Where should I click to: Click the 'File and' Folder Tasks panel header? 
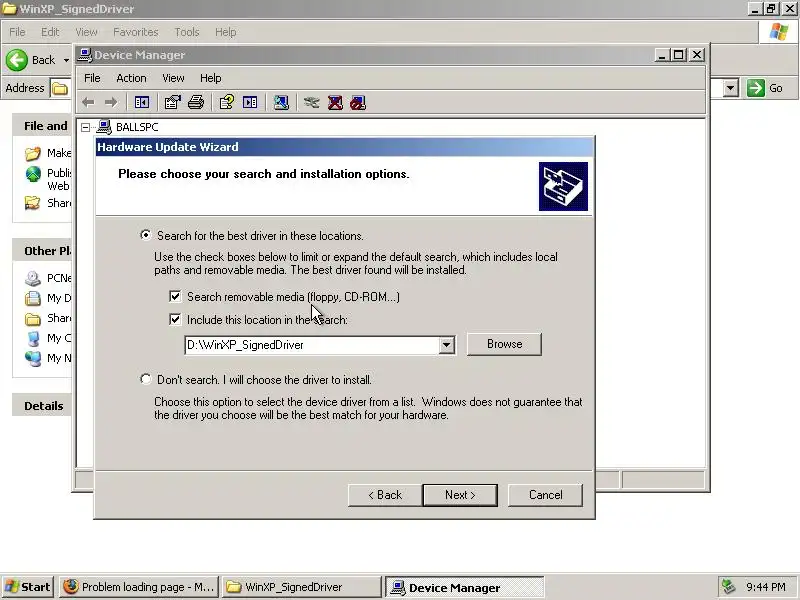(44, 126)
